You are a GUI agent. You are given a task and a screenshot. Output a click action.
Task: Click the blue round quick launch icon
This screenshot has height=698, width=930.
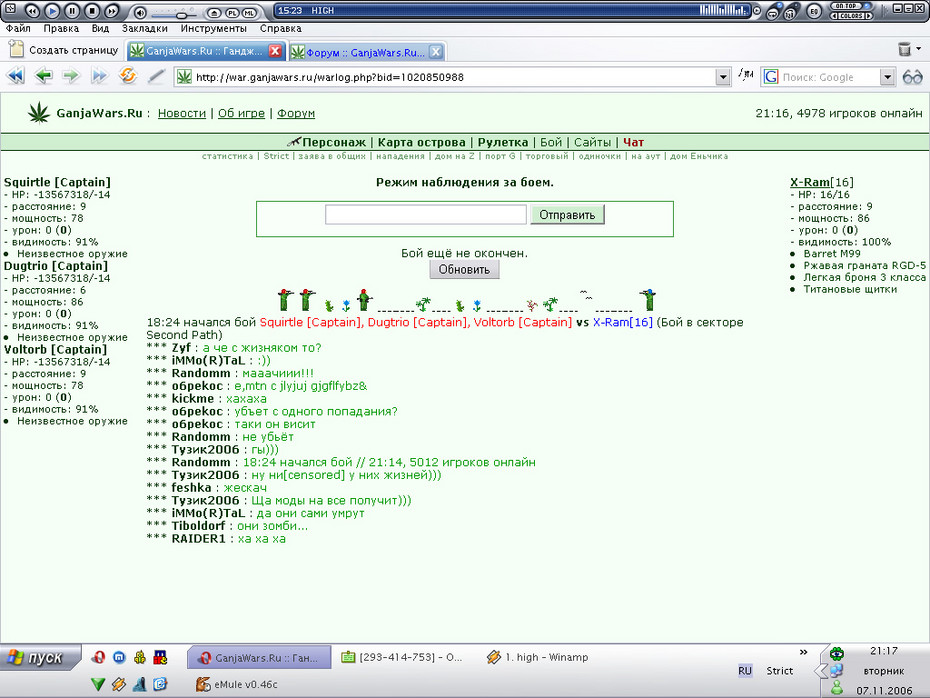(x=119, y=657)
